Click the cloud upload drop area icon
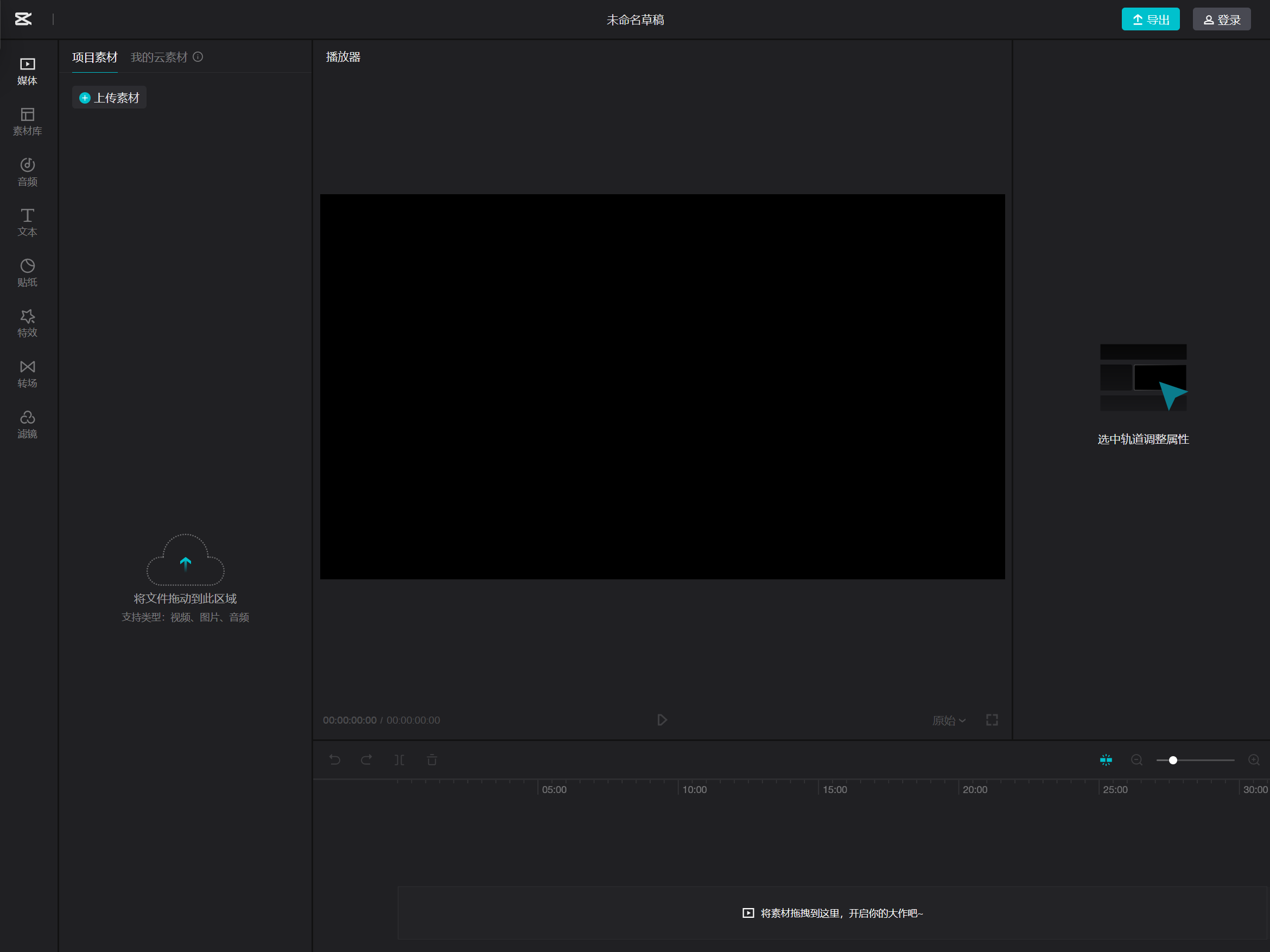 [186, 559]
